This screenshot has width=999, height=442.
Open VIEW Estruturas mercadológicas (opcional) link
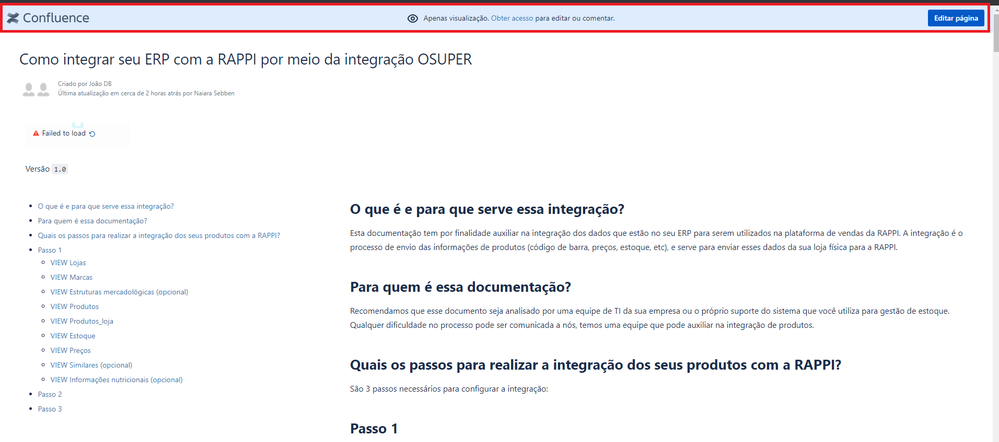[x=119, y=292]
